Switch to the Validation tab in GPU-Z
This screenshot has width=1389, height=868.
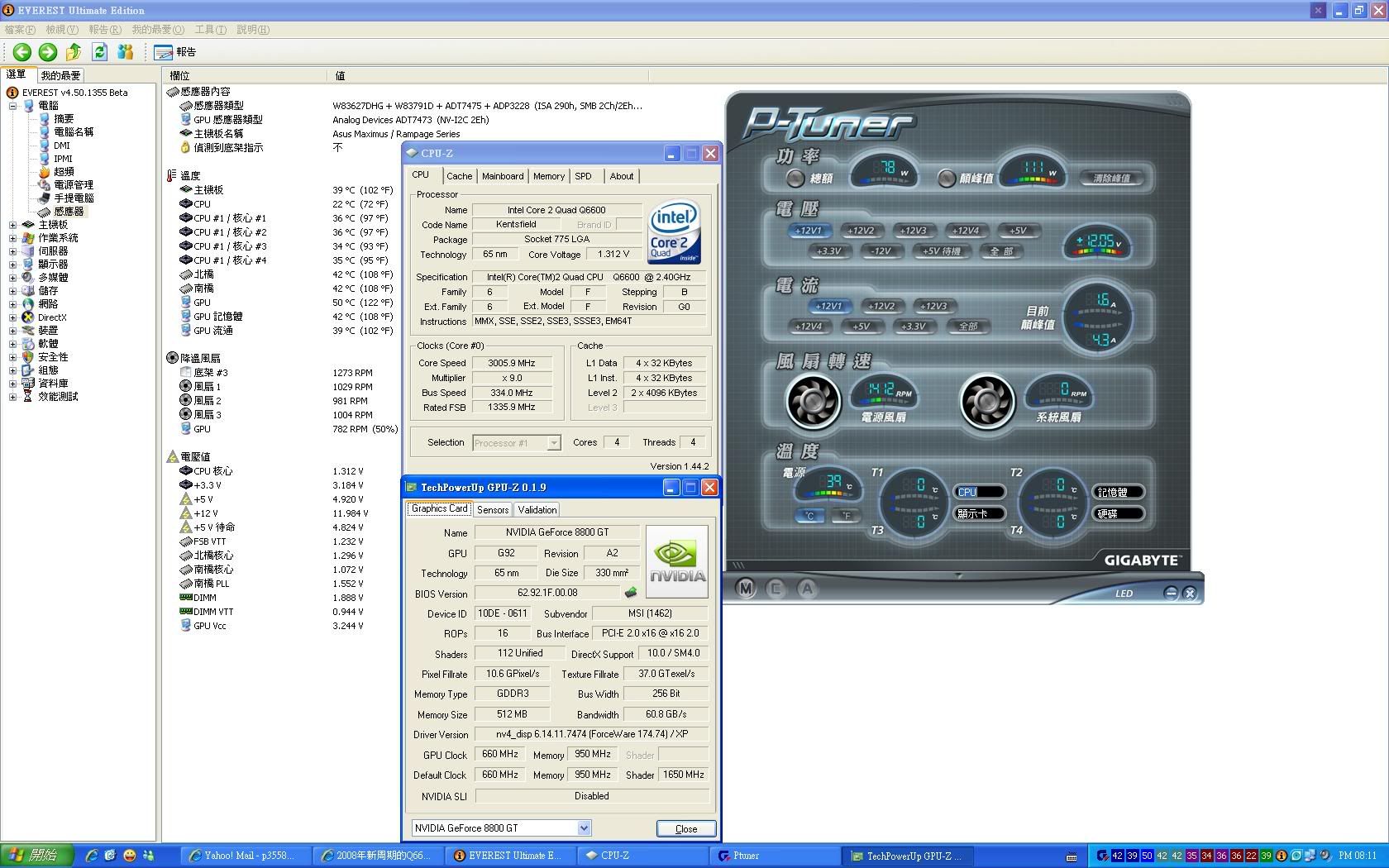pos(537,510)
